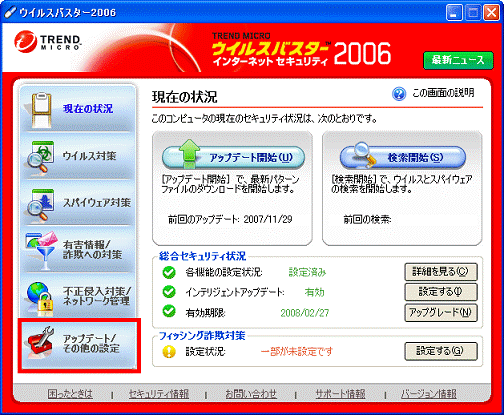Start scan with 検索開始(S)
Screen dimensions: 504x415
(x=403, y=157)
